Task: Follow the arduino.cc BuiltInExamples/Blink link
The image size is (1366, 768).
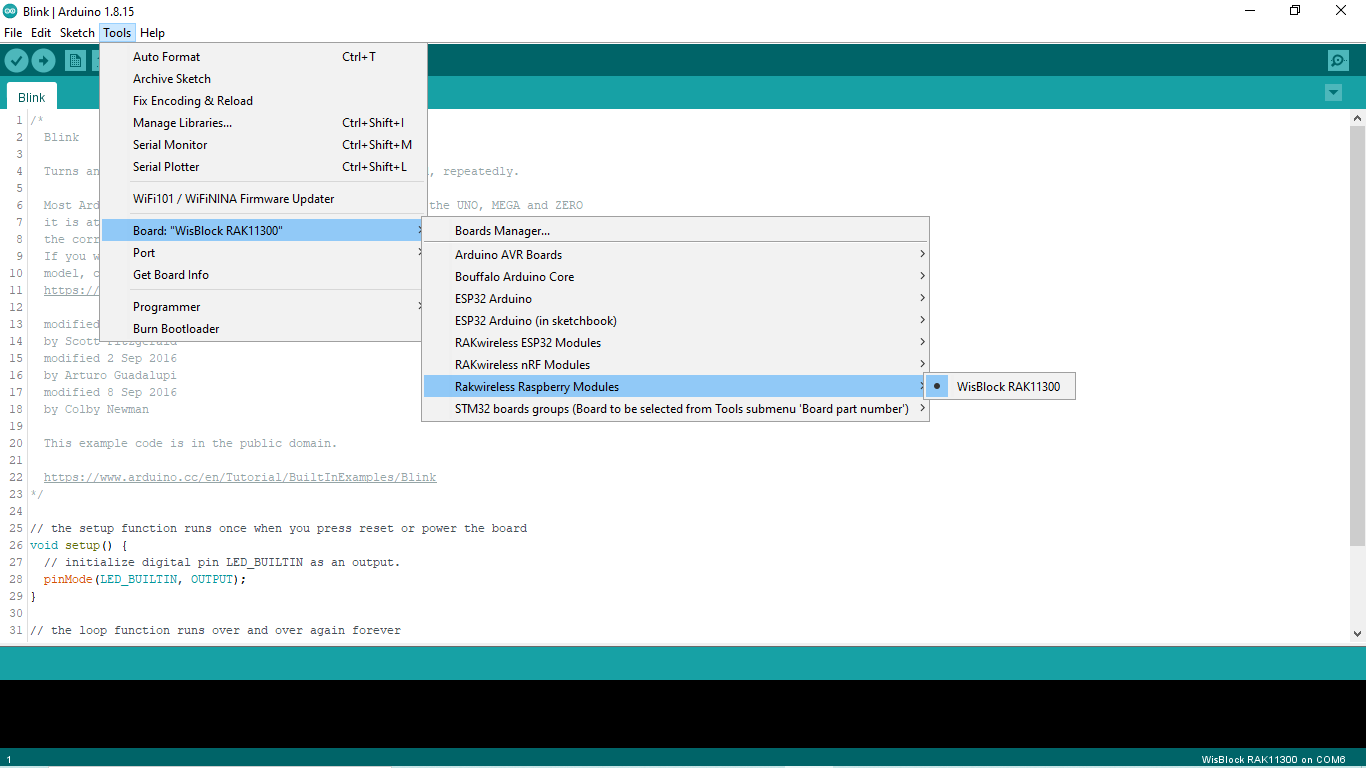Action: coord(240,477)
